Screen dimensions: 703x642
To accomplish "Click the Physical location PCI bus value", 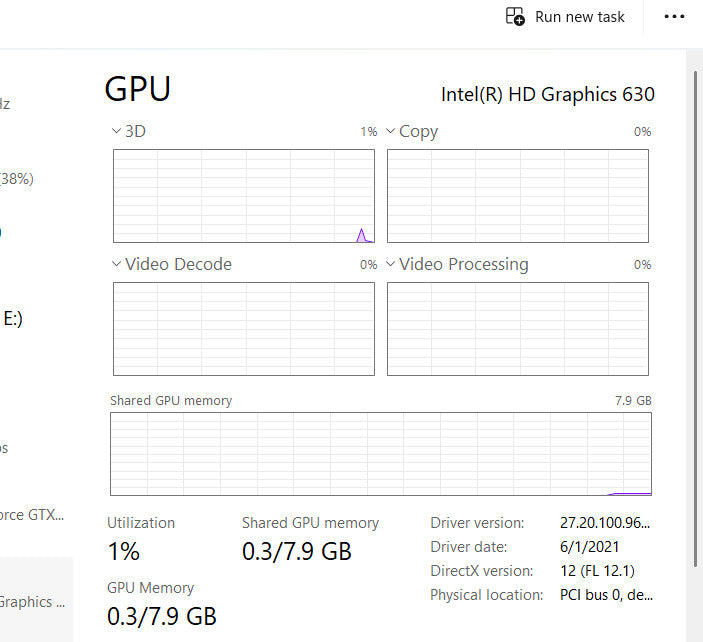I will click(x=606, y=595).
